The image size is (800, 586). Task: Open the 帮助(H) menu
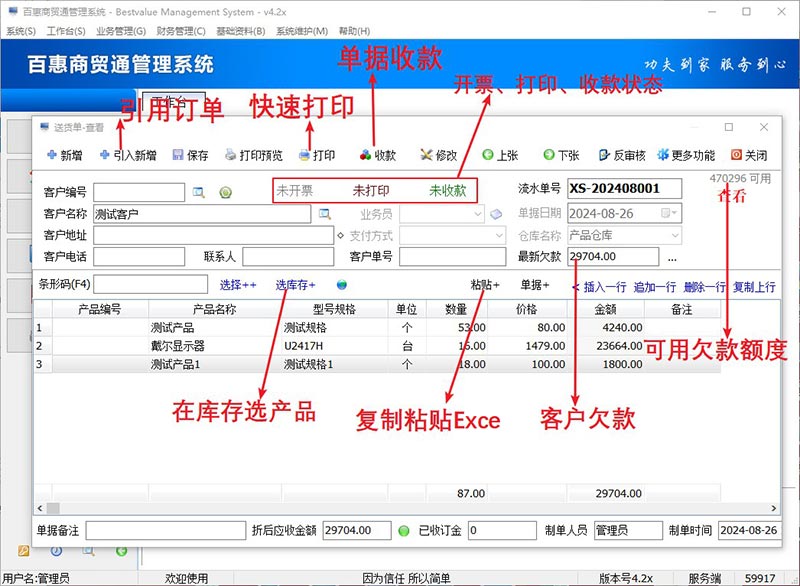[354, 31]
